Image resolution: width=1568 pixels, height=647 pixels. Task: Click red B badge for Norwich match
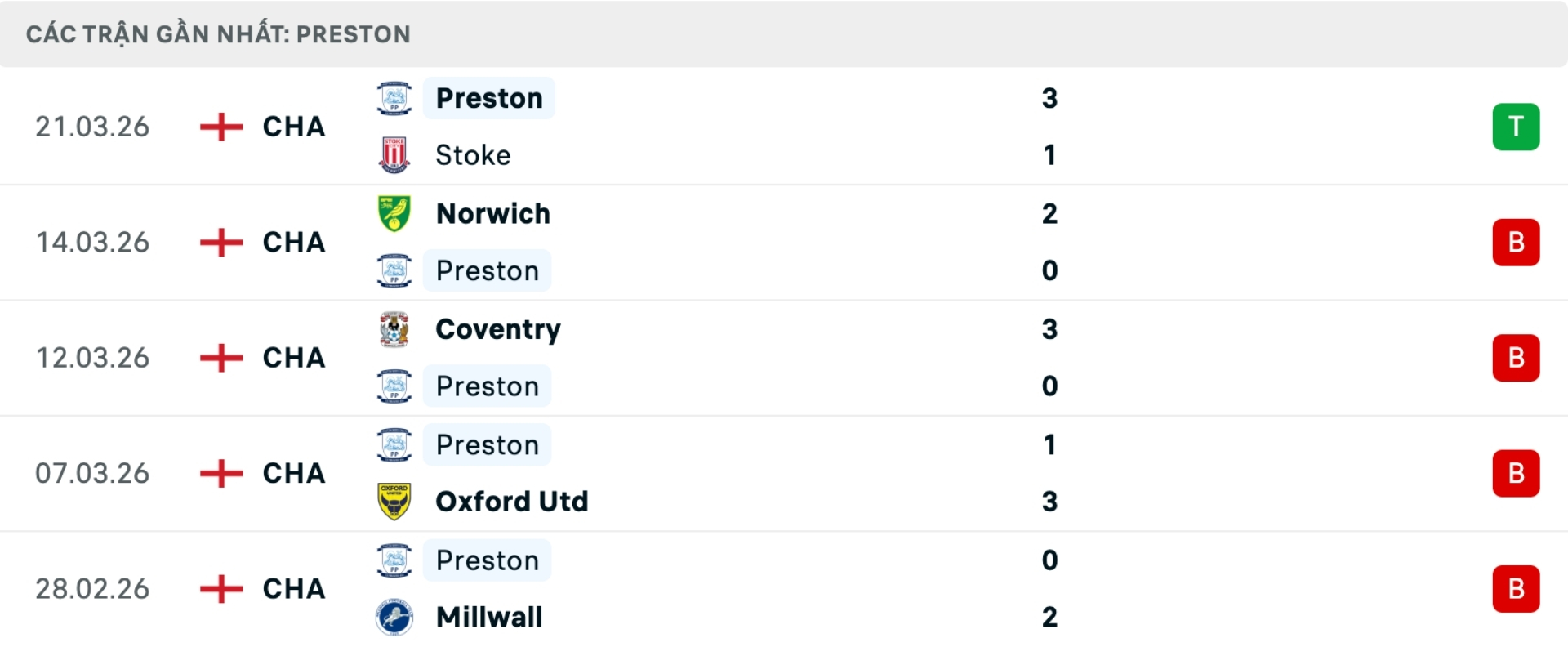pyautogui.click(x=1516, y=243)
